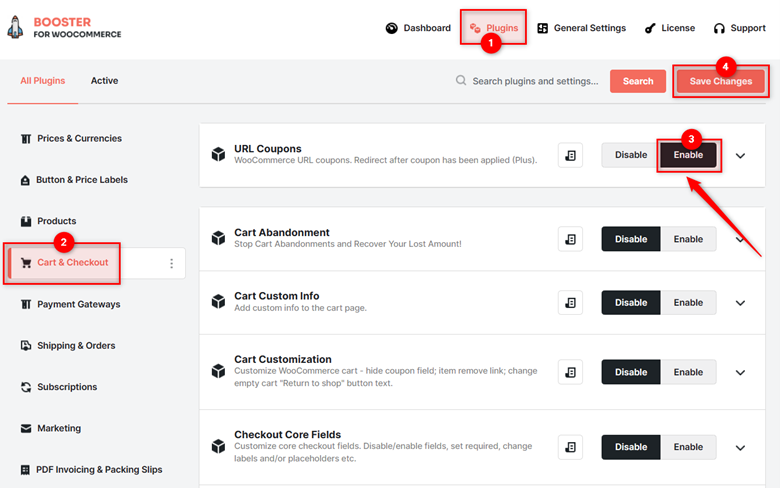Expand the URL Coupons settings chevron
The height and width of the screenshot is (488, 780).
click(740, 156)
